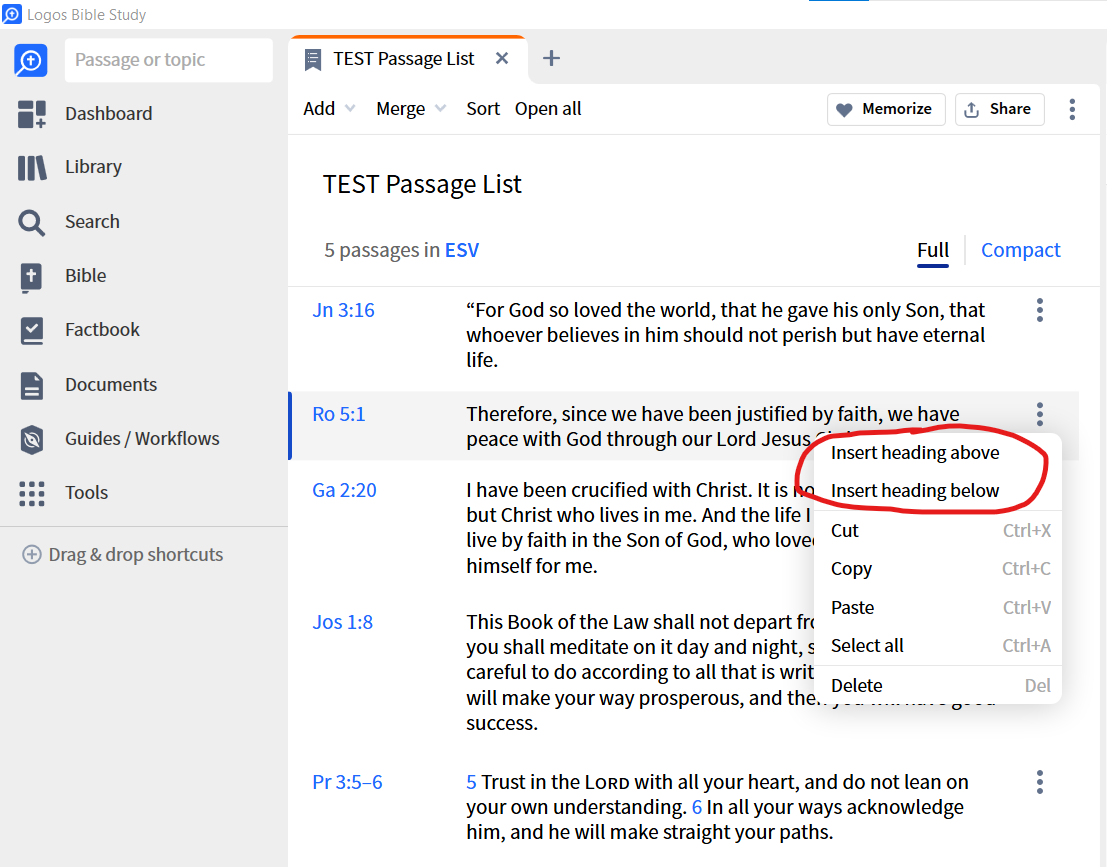The height and width of the screenshot is (867, 1107).
Task: Open the Dashboard icon in sidebar
Action: tap(32, 114)
